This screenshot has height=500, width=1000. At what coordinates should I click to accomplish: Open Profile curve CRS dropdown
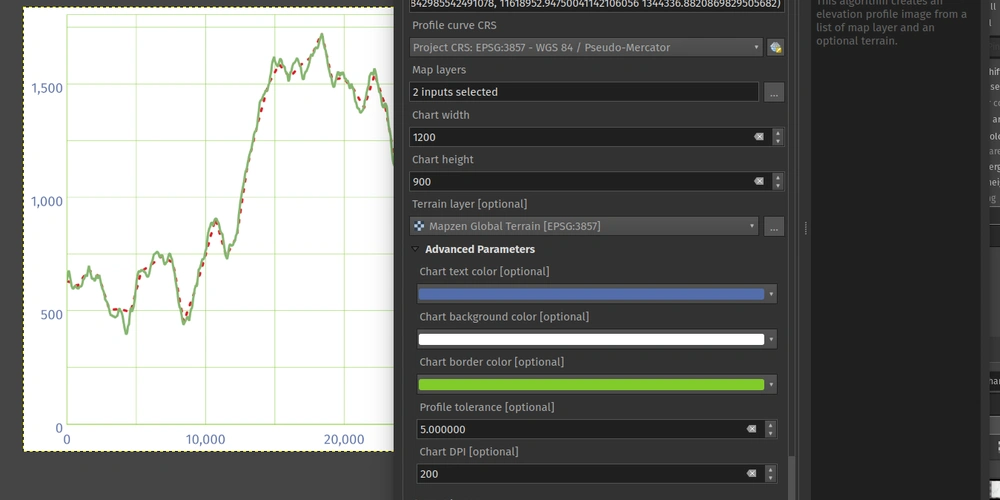point(585,47)
